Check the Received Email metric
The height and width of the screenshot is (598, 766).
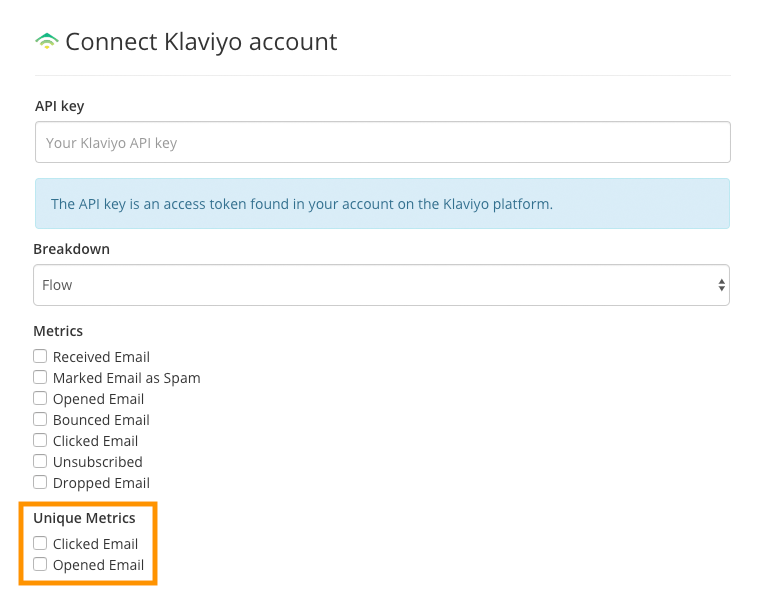[x=40, y=356]
